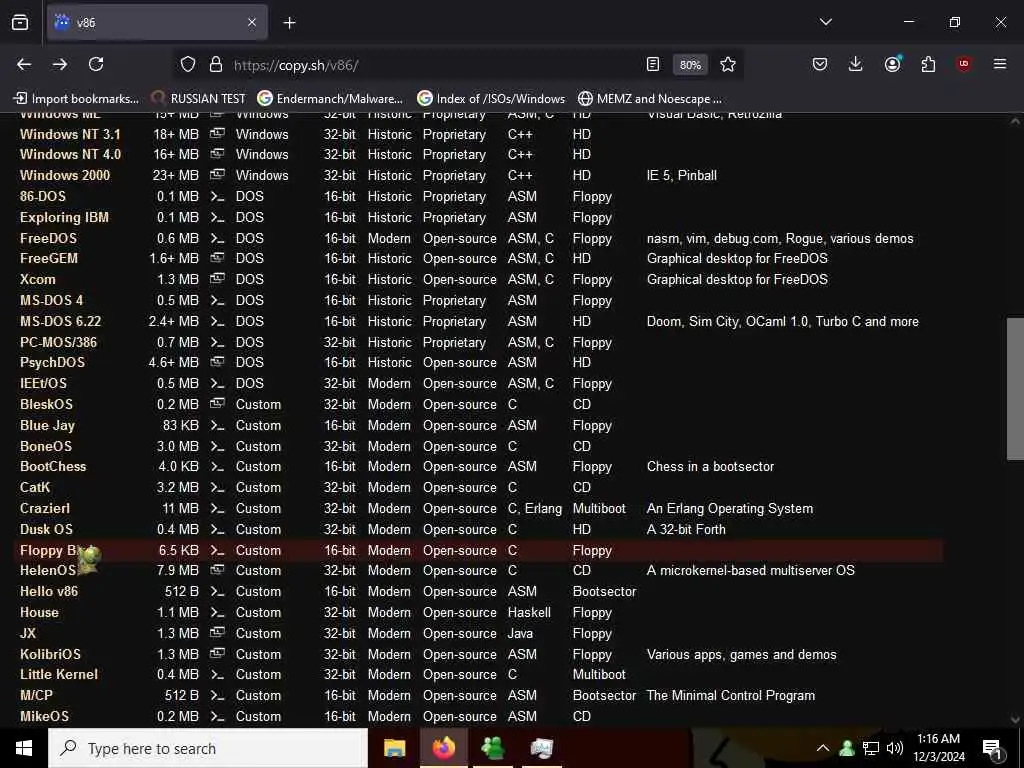The height and width of the screenshot is (768, 1024).
Task: Click the 80% zoom level indicator
Action: (690, 65)
